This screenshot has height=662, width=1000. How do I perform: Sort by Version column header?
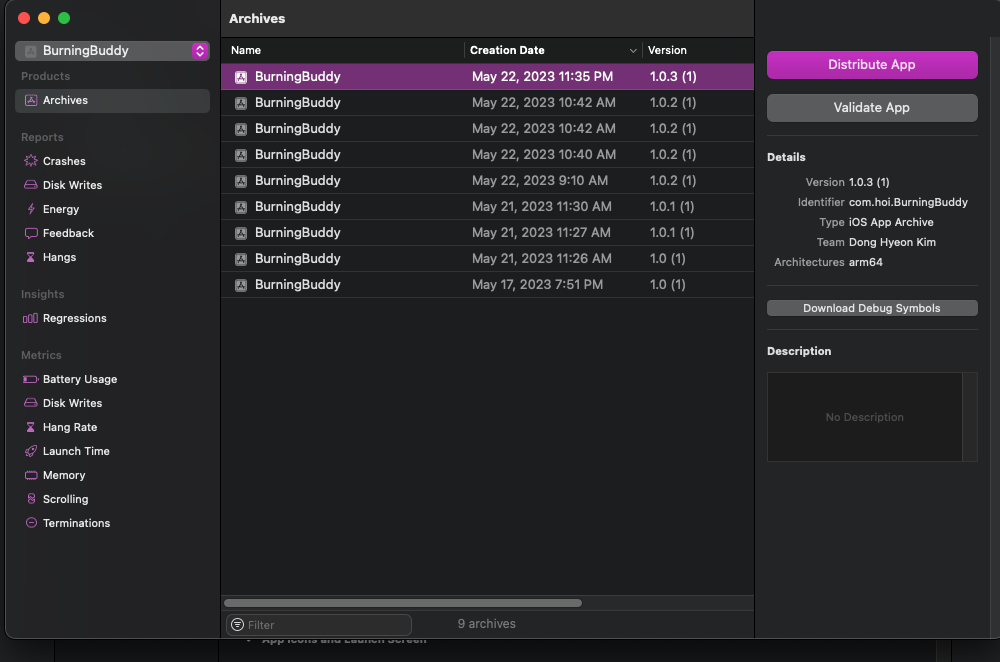point(698,50)
